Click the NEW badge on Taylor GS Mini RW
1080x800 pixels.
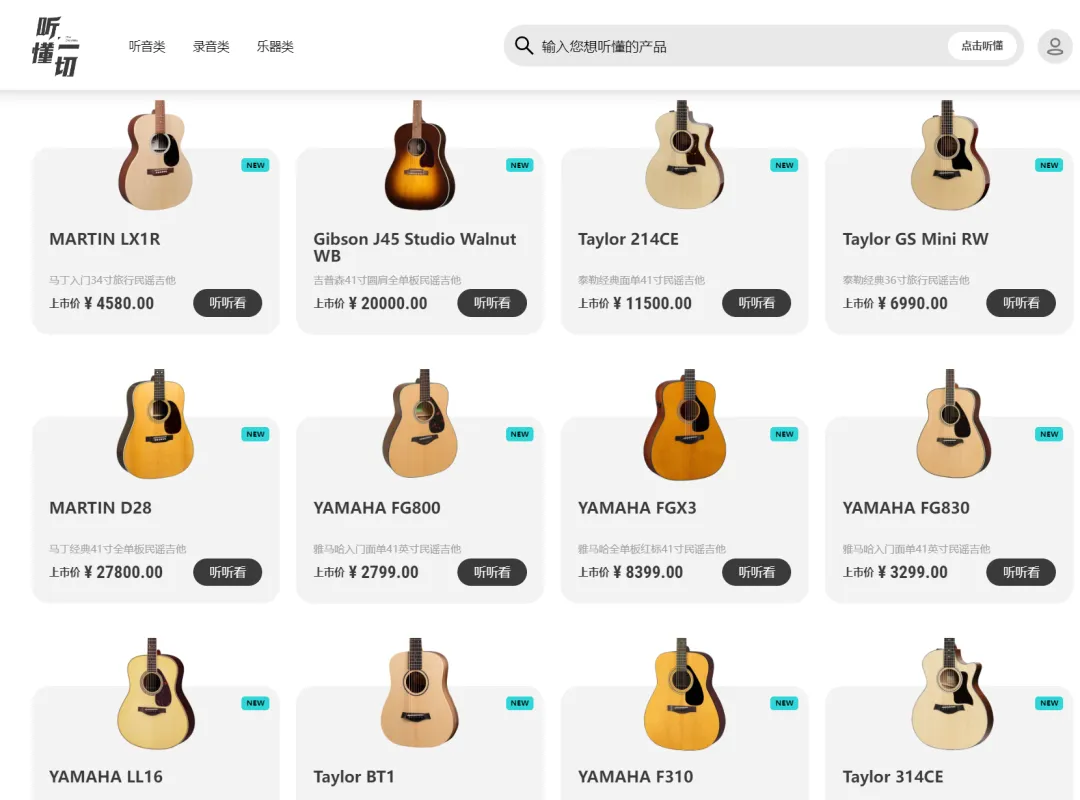point(1049,165)
